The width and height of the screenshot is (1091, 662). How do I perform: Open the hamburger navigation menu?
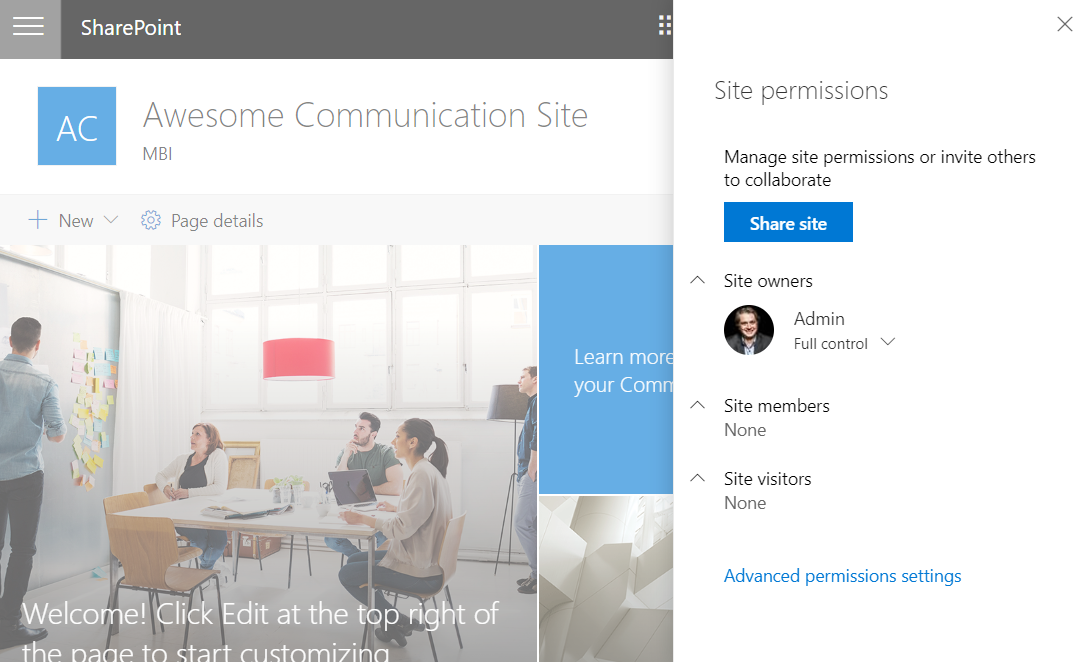pos(28,27)
